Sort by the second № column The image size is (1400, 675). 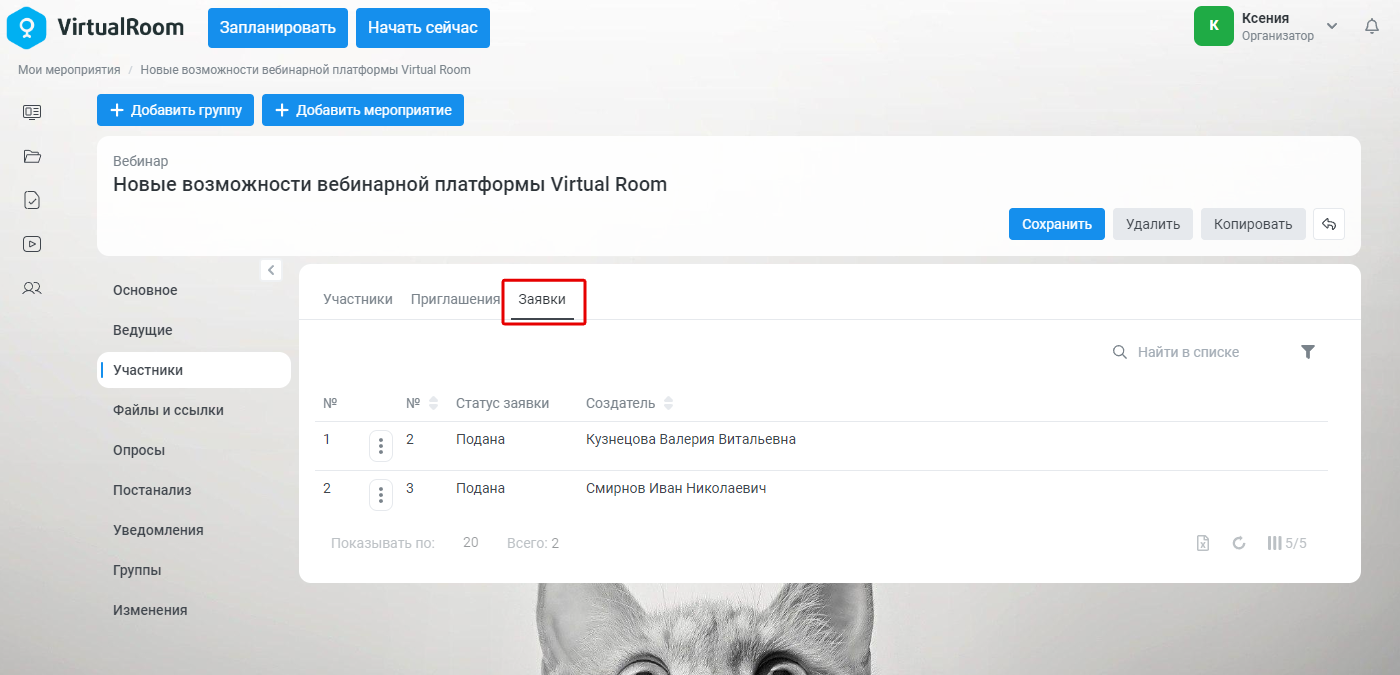422,403
